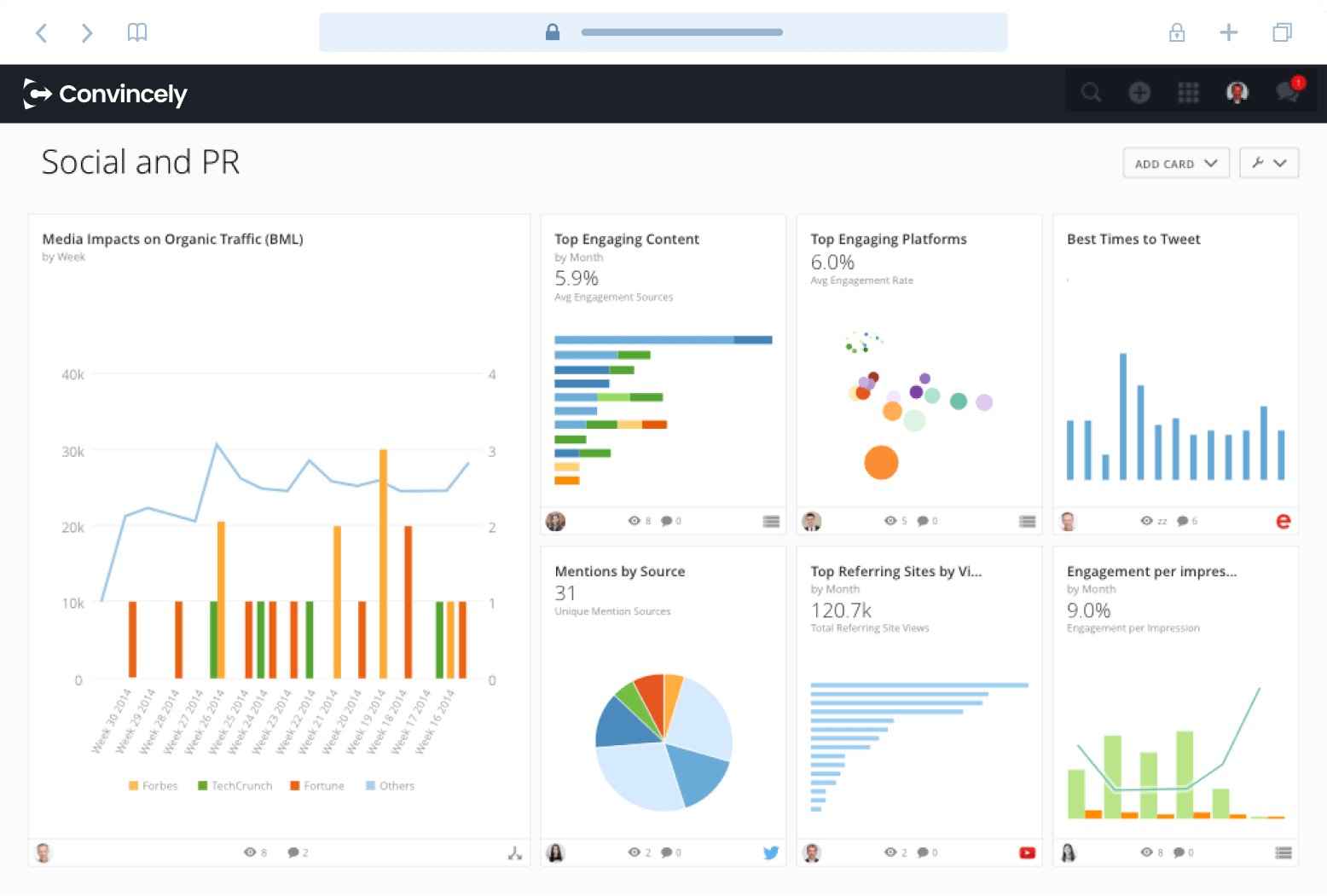The image size is (1327, 896).
Task: Open the apps grid icon in header
Action: pos(1188,92)
